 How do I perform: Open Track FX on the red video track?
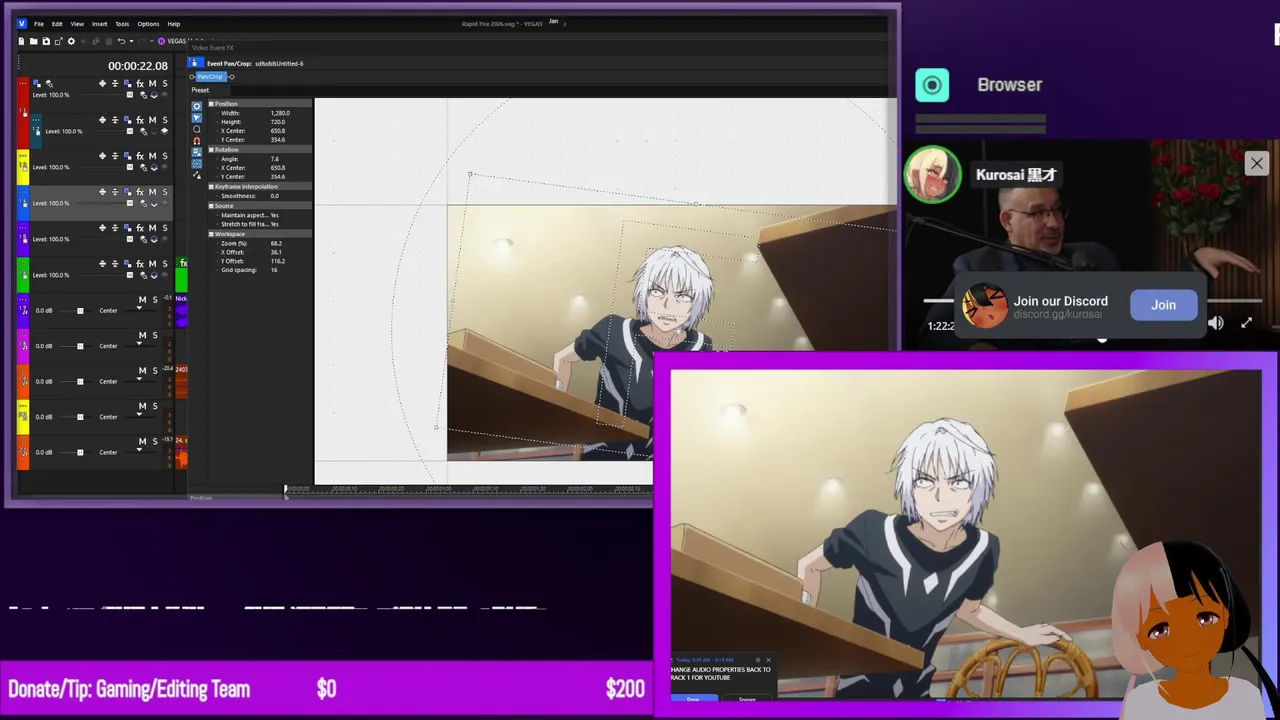click(140, 83)
